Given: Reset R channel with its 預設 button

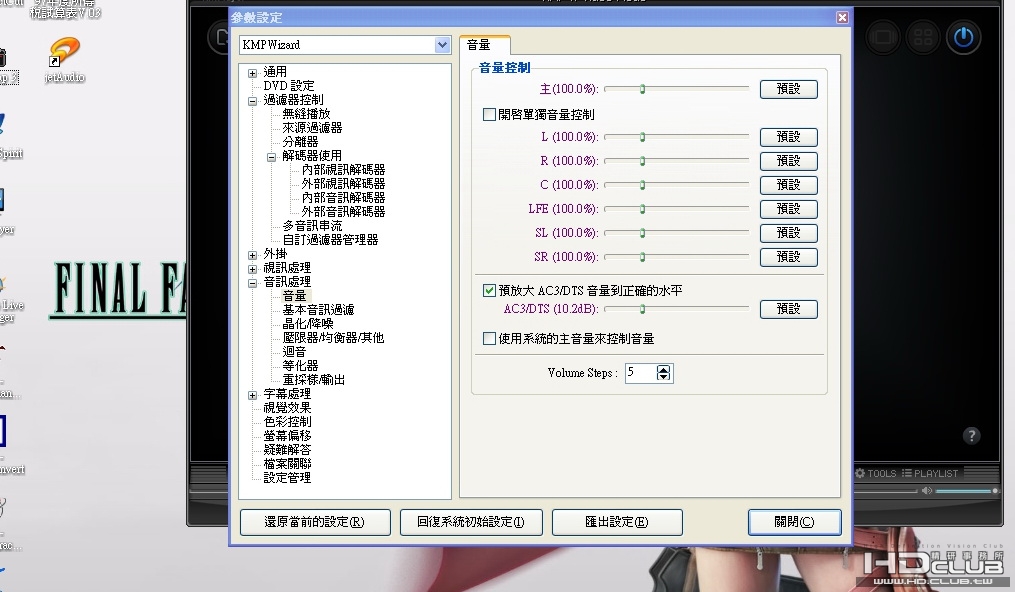Looking at the screenshot, I should click(788, 161).
